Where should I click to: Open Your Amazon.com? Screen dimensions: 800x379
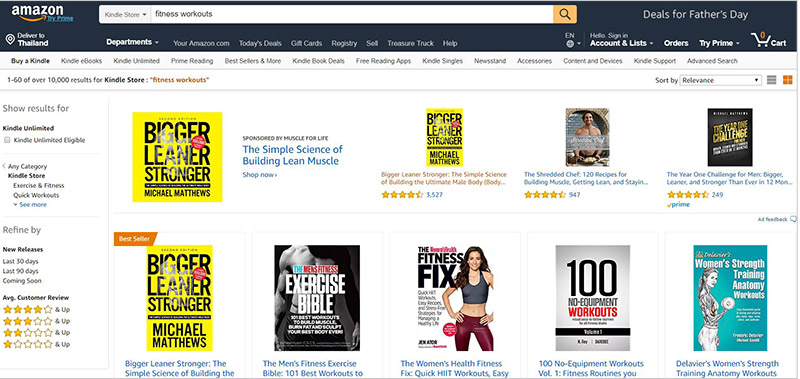pos(201,43)
